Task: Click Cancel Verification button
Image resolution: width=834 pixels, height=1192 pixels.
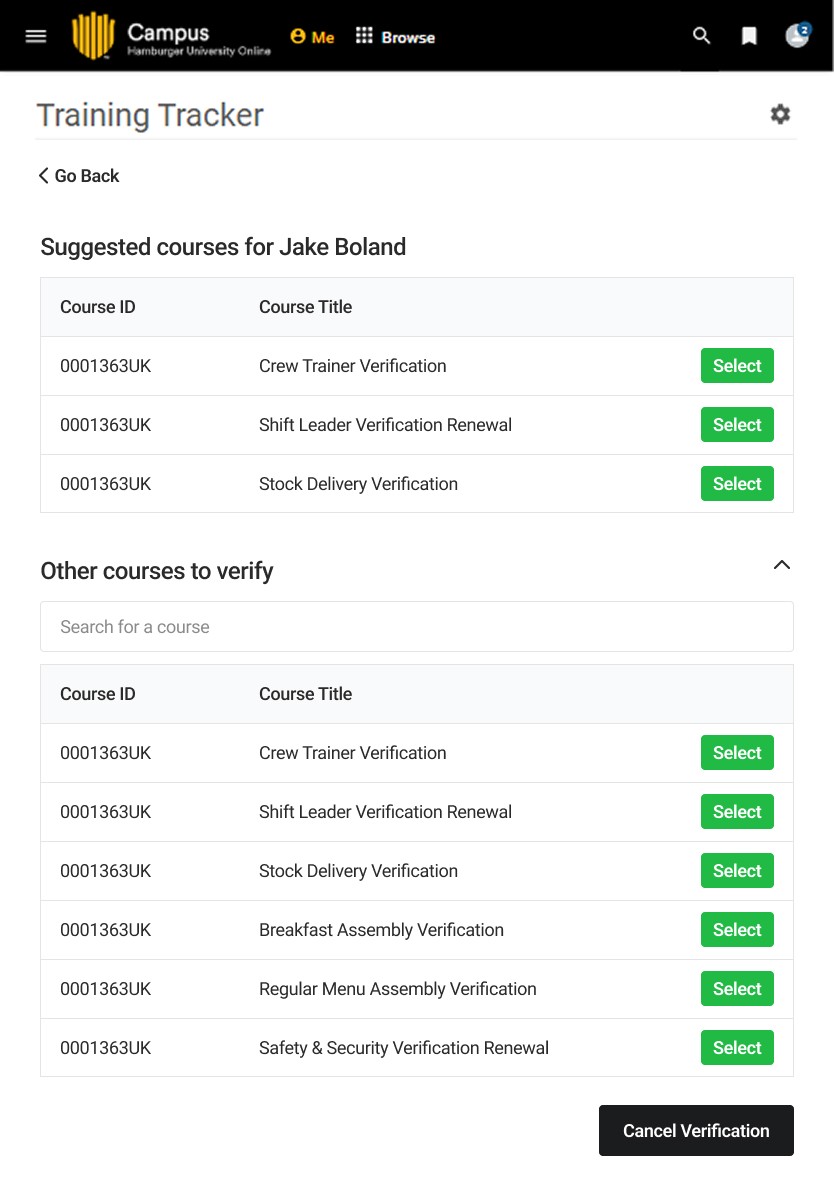Action: point(696,1130)
